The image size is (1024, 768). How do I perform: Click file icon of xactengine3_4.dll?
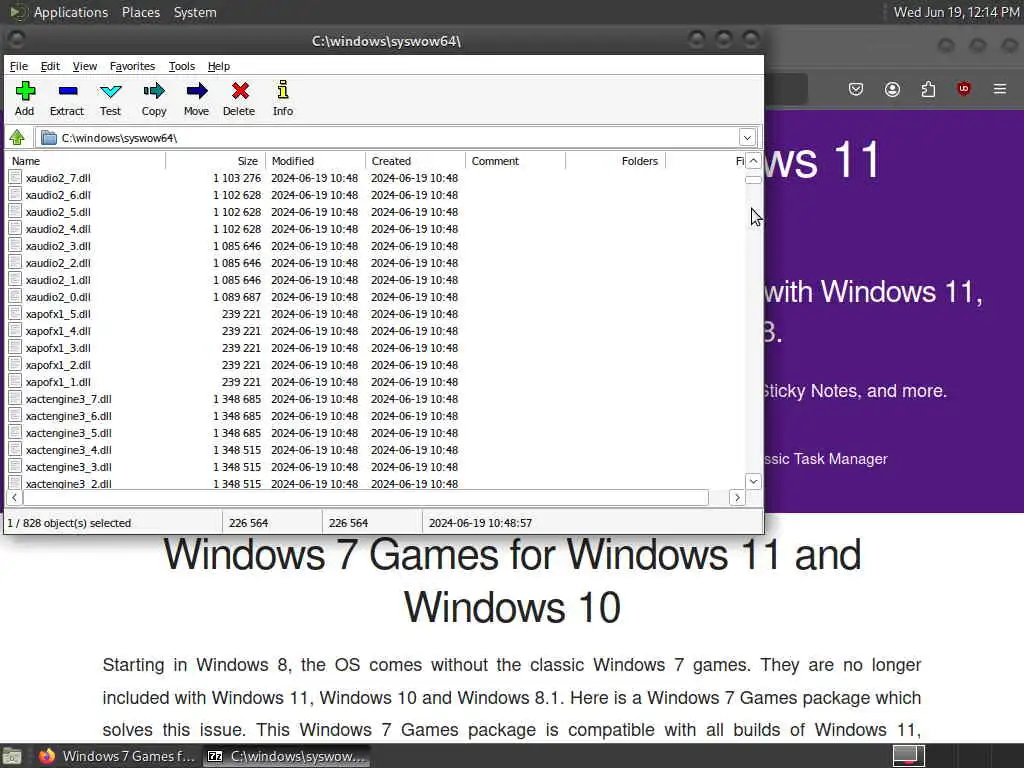16,449
